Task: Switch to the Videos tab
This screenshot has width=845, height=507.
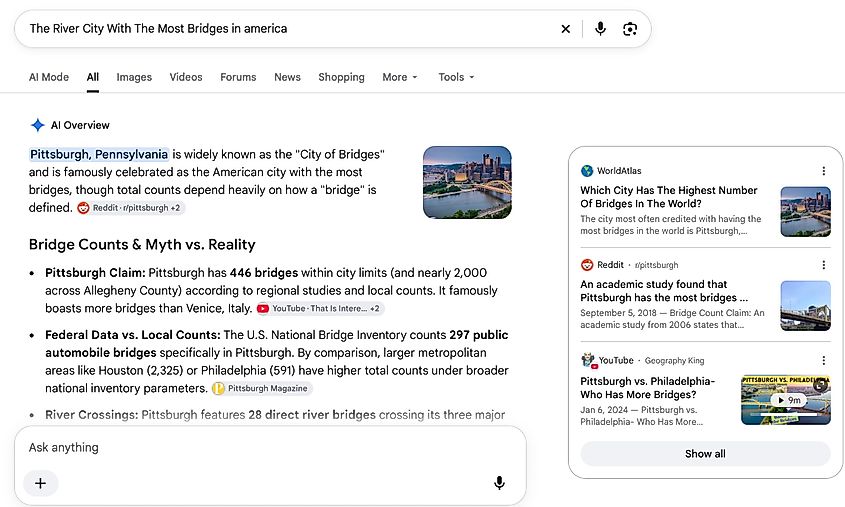Action: pyautogui.click(x=186, y=77)
